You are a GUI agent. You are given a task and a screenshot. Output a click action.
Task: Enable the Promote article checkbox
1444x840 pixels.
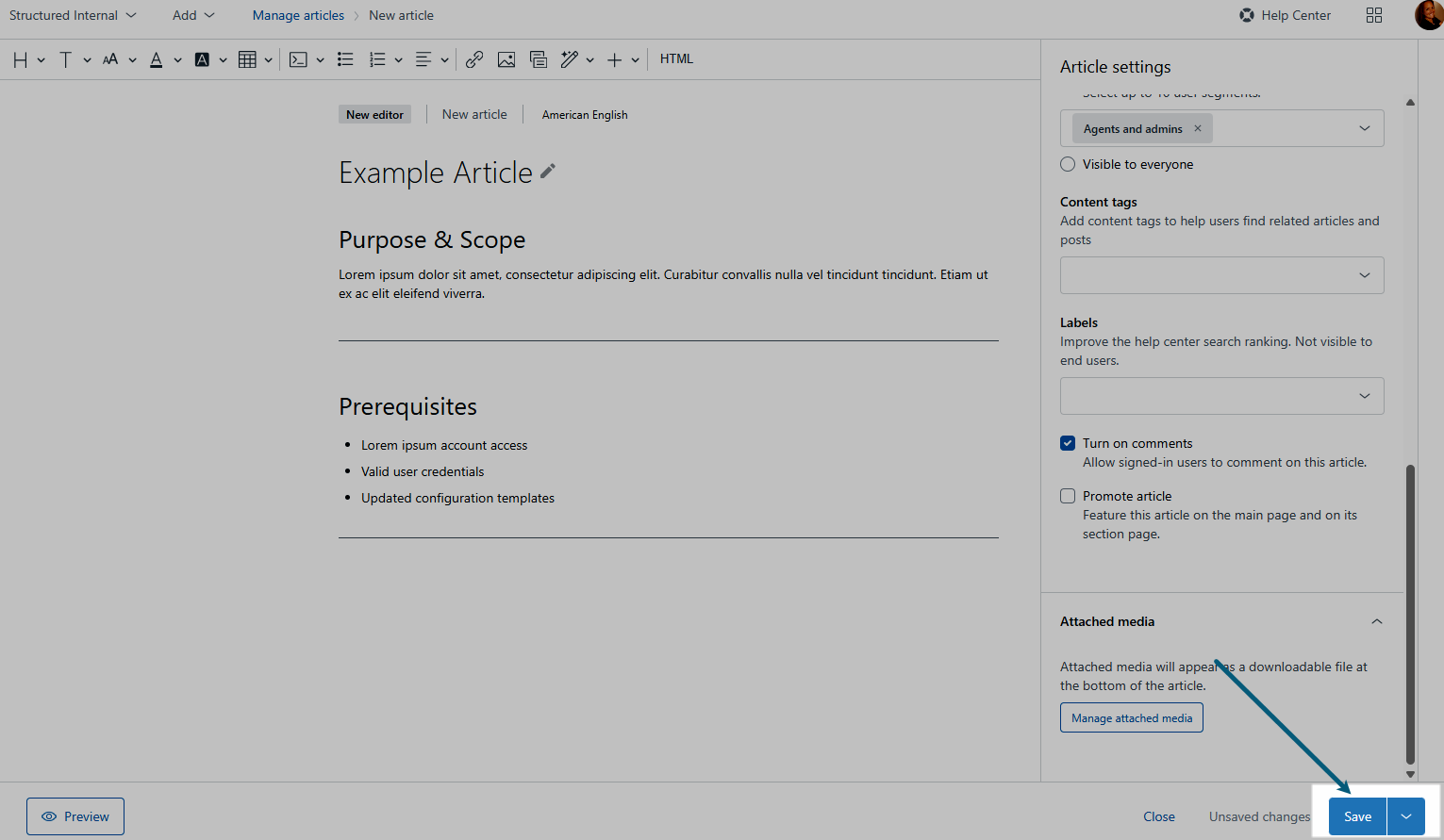(x=1068, y=496)
